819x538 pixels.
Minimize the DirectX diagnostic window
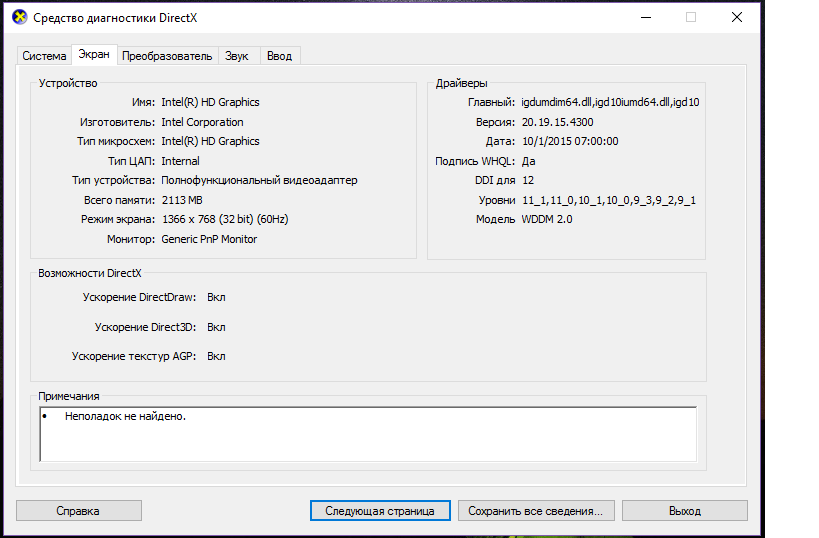point(646,18)
